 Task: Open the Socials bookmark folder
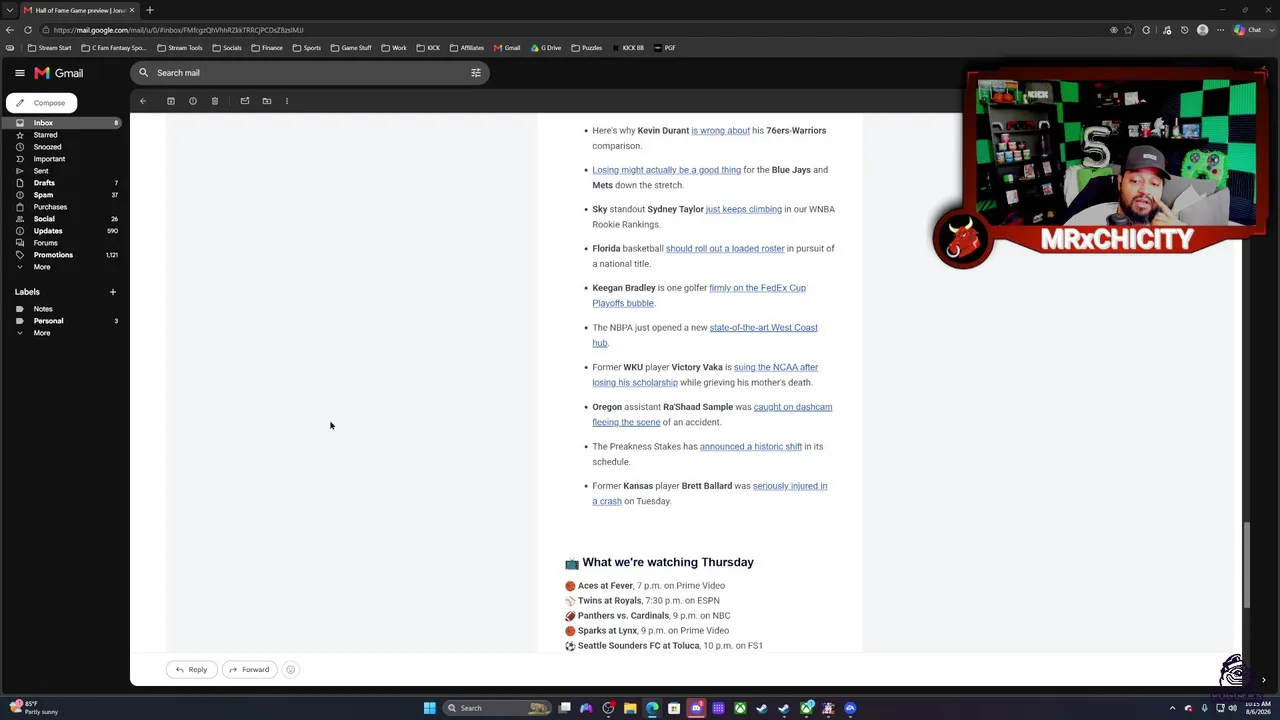pos(226,48)
